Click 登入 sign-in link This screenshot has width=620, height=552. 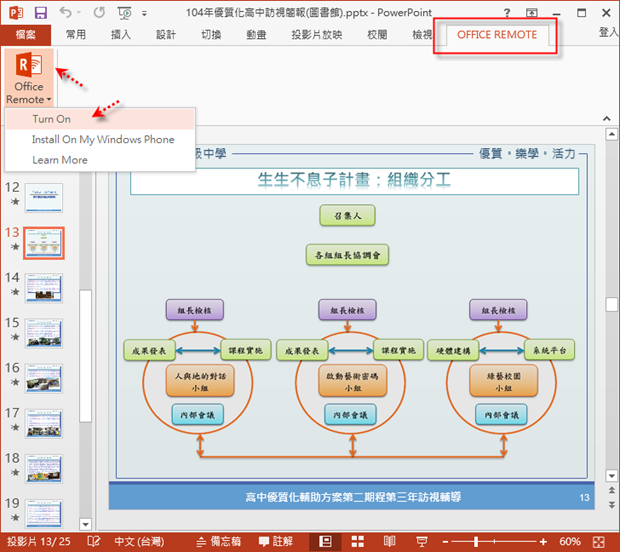pyautogui.click(x=609, y=32)
